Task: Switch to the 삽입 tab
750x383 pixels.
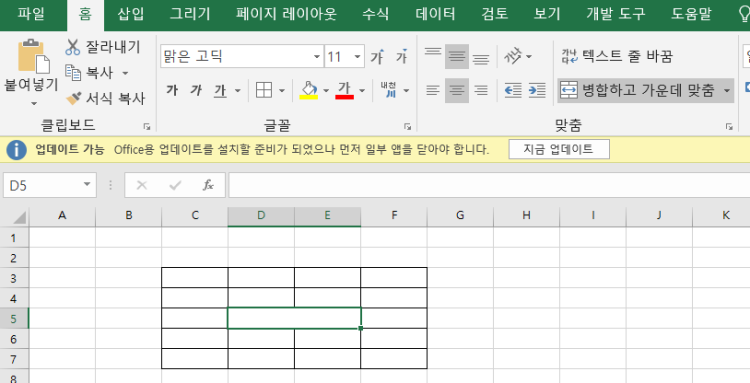Action: pyautogui.click(x=131, y=14)
